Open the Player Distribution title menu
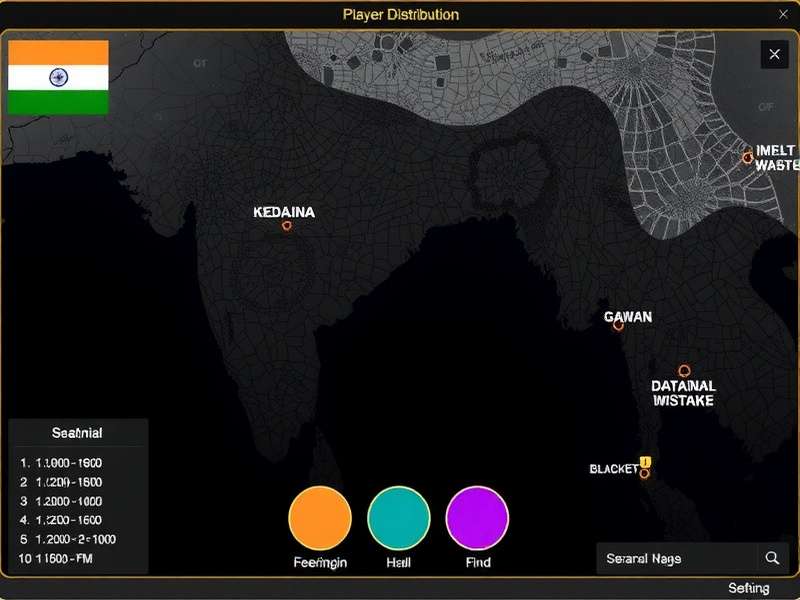 (x=399, y=15)
